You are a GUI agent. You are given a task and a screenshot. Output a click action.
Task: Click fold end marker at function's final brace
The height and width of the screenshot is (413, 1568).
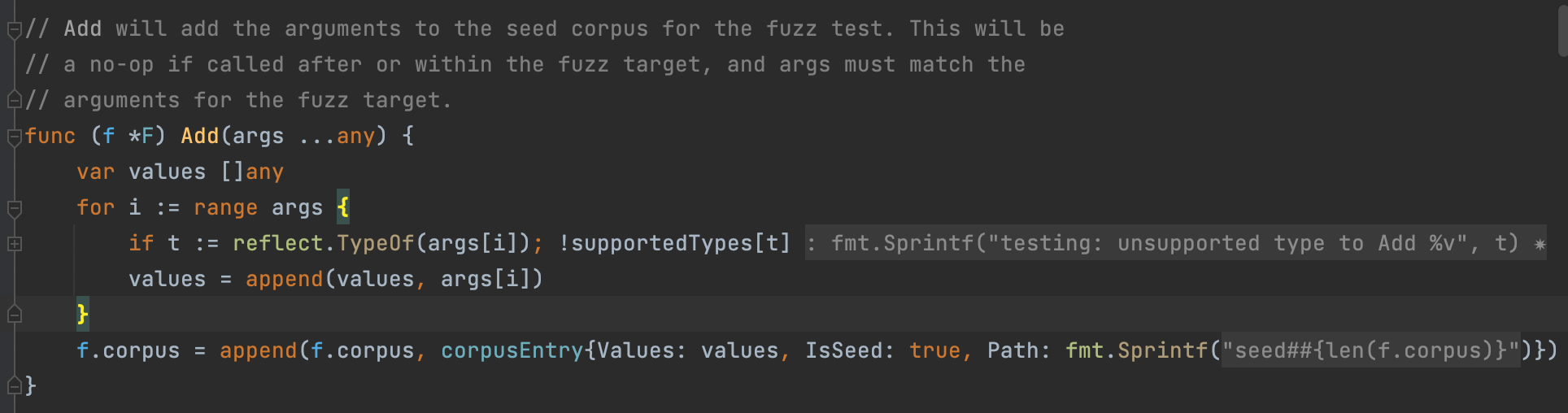point(14,385)
